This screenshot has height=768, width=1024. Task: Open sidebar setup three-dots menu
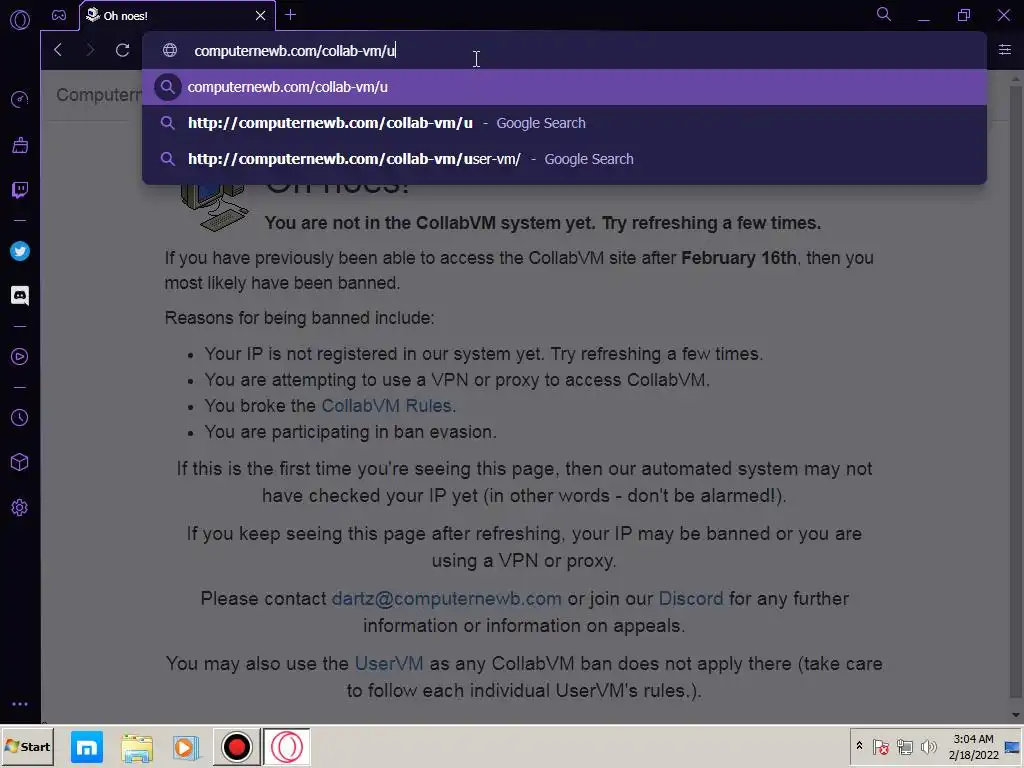[x=20, y=704]
